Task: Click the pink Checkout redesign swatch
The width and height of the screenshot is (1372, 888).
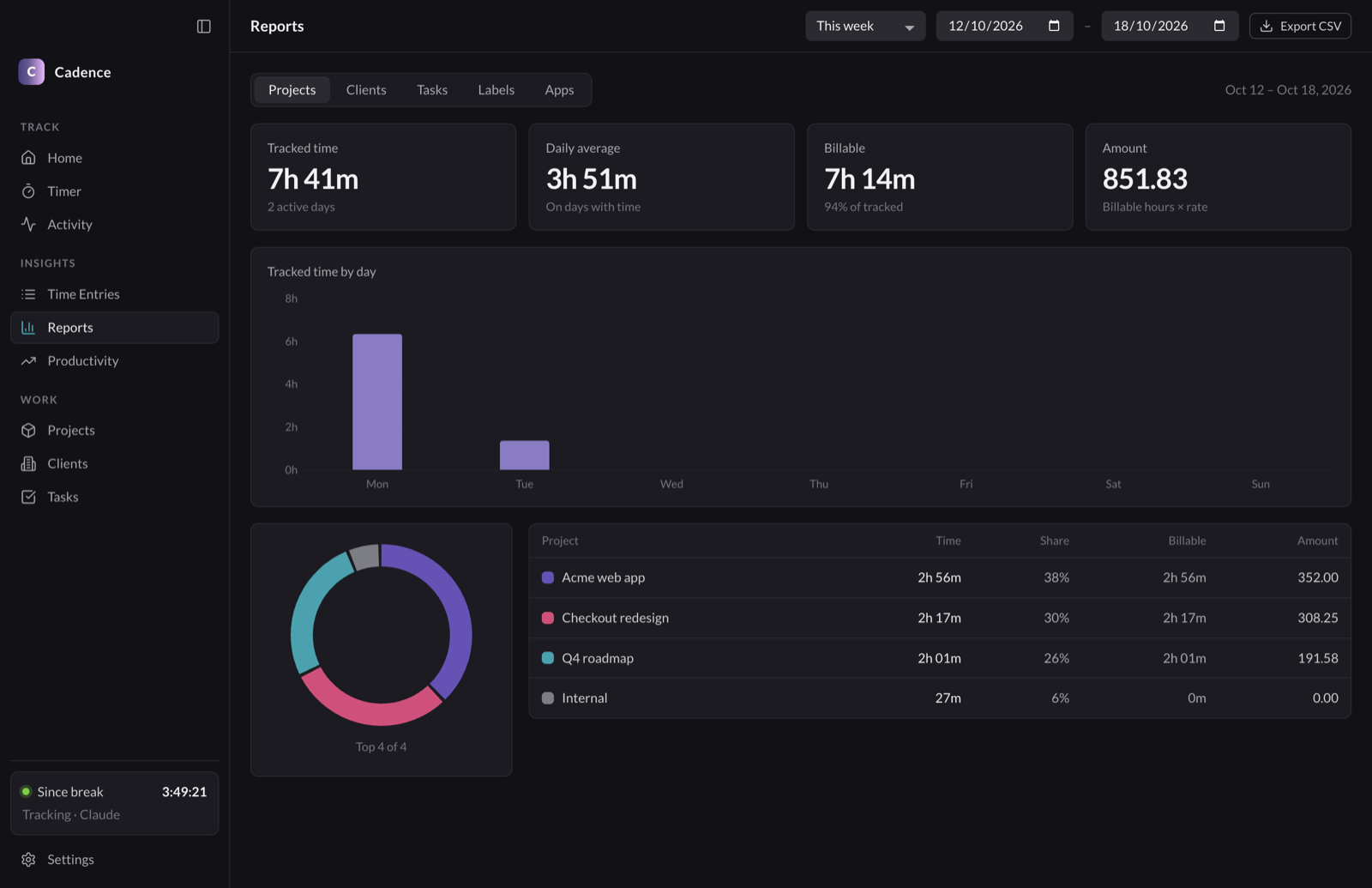Action: [548, 618]
